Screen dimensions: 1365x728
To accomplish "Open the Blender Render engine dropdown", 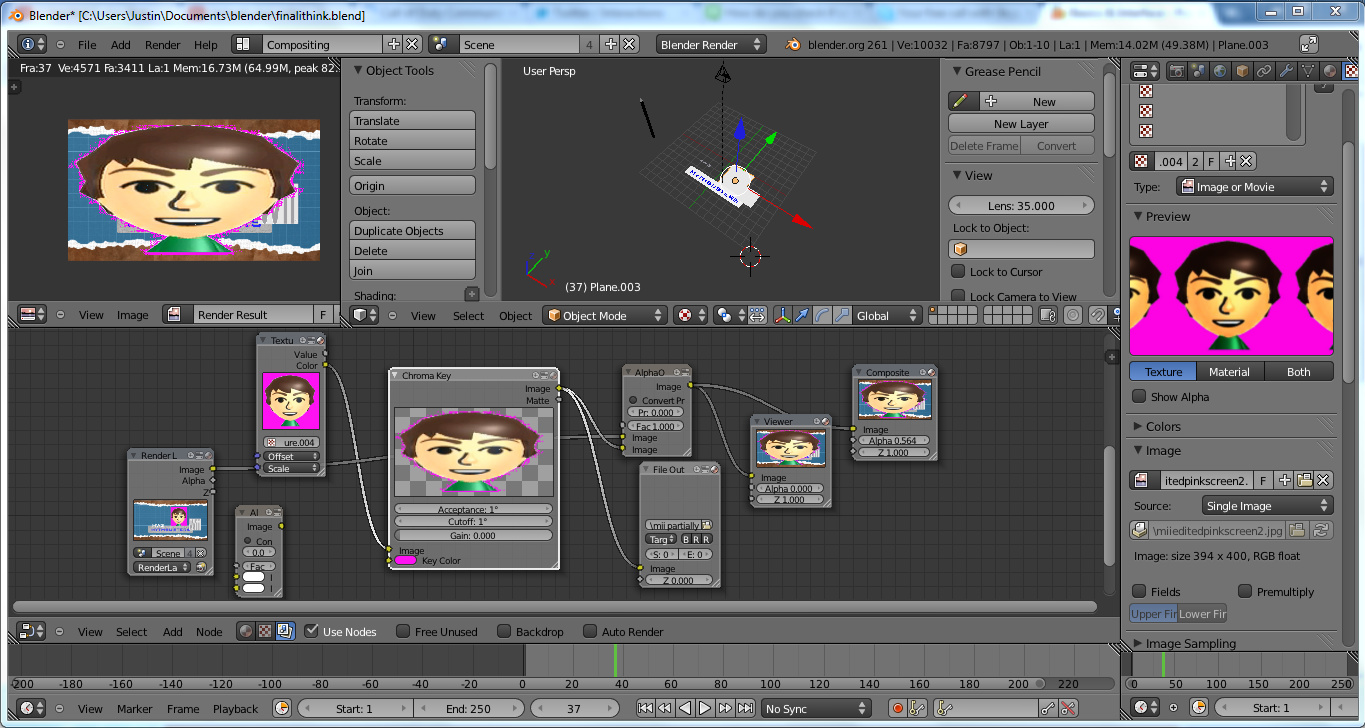I will click(x=711, y=44).
